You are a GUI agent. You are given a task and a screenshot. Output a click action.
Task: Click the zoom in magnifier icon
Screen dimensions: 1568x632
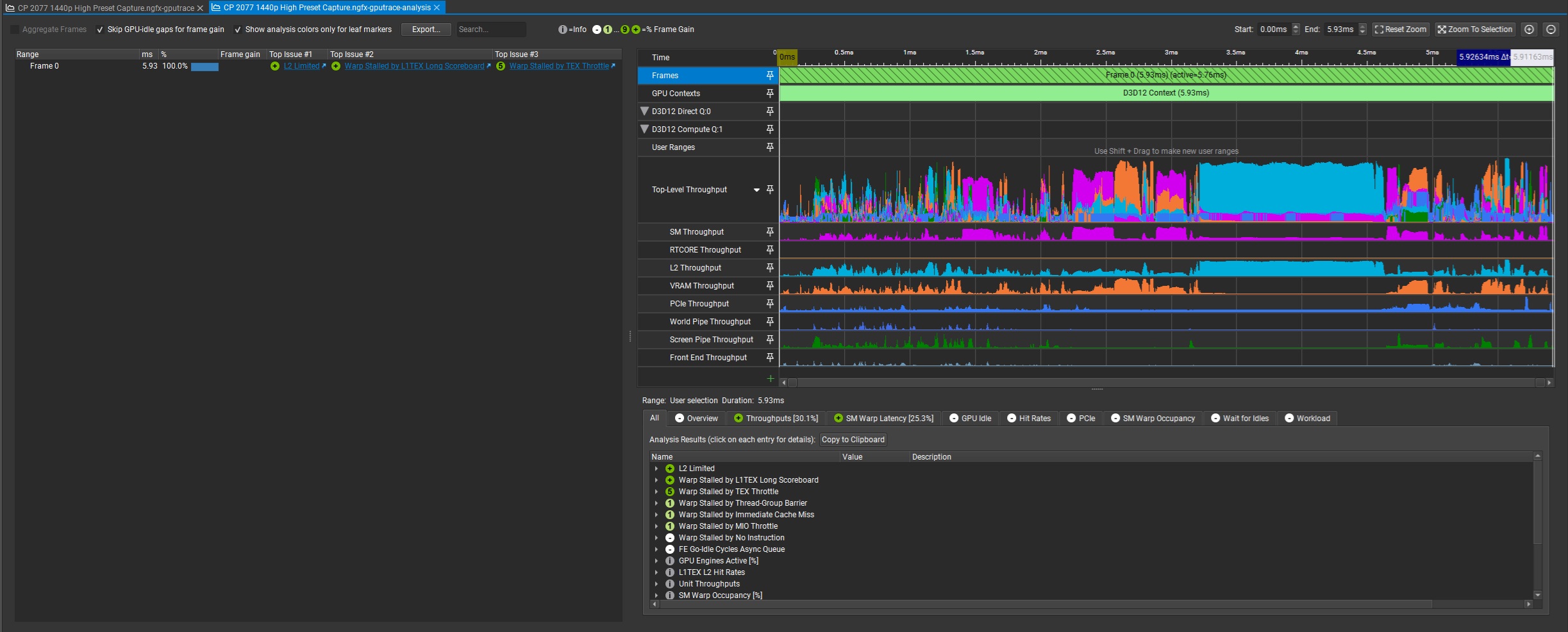click(x=1529, y=29)
